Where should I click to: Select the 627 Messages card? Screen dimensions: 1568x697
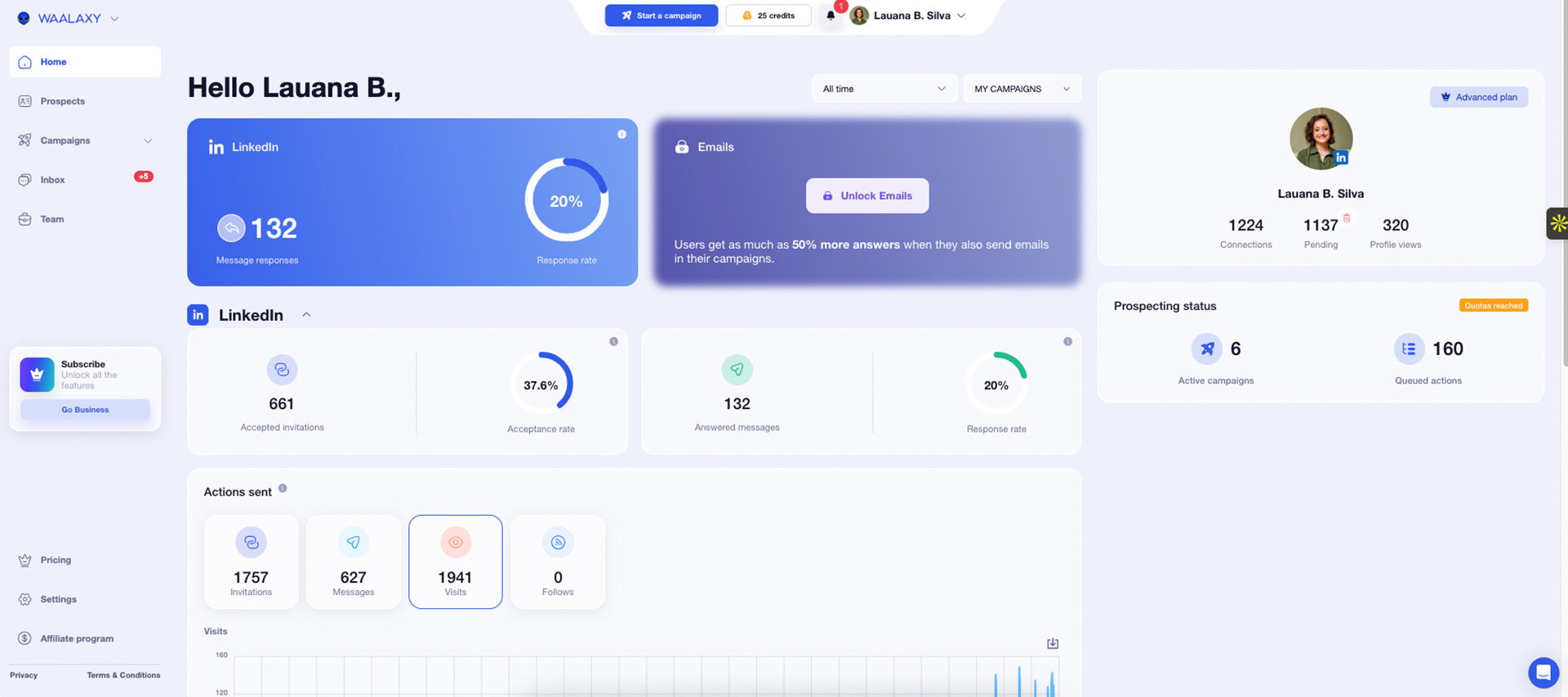click(353, 562)
